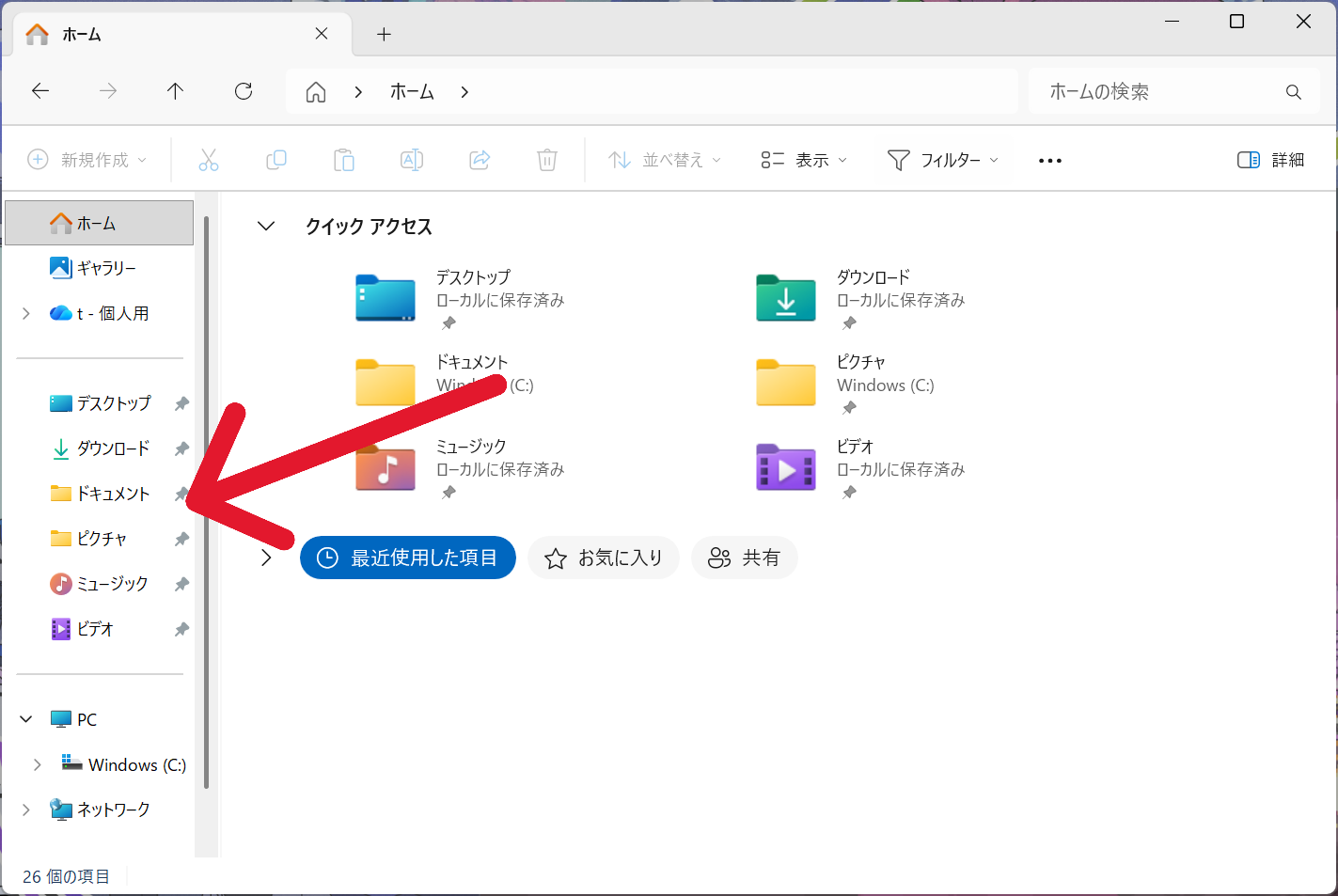Click the scissors cut icon
The height and width of the screenshot is (896, 1338).
coord(209,160)
